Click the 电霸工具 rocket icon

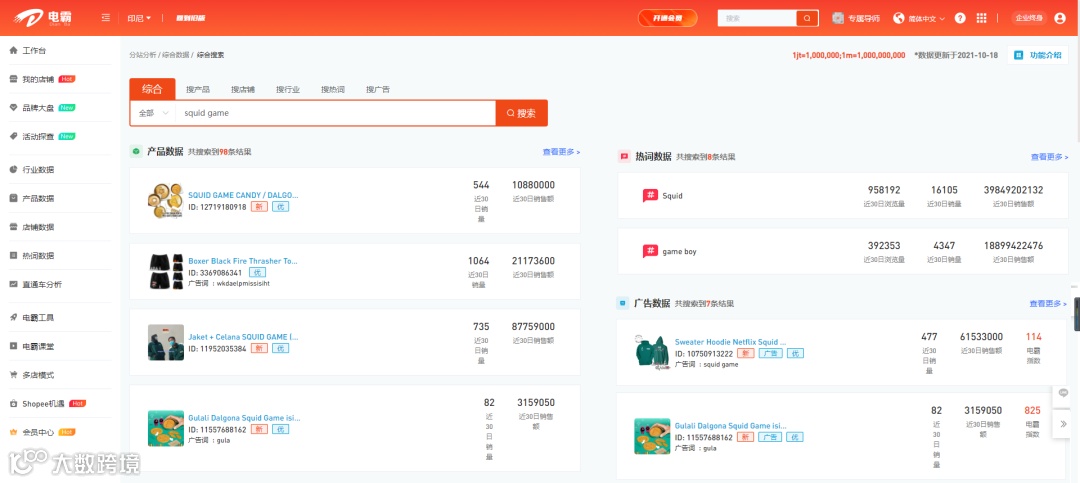(x=13, y=318)
